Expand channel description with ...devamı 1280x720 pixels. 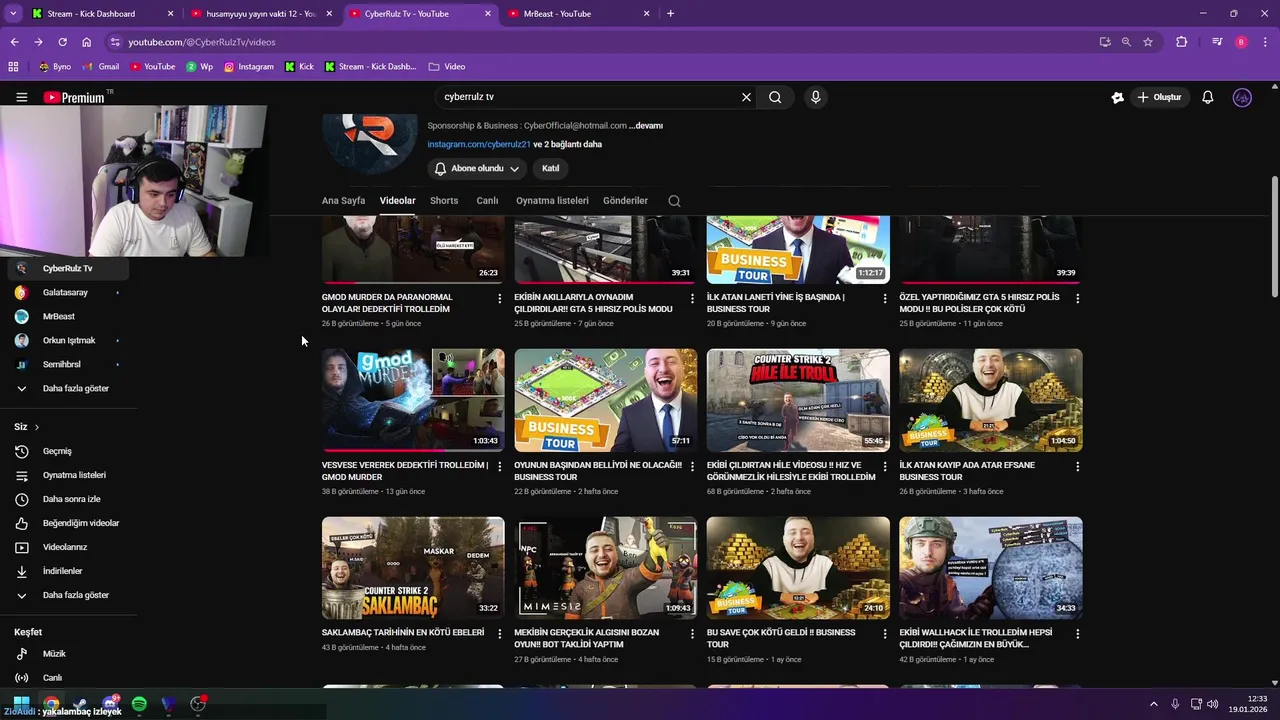pyautogui.click(x=646, y=126)
